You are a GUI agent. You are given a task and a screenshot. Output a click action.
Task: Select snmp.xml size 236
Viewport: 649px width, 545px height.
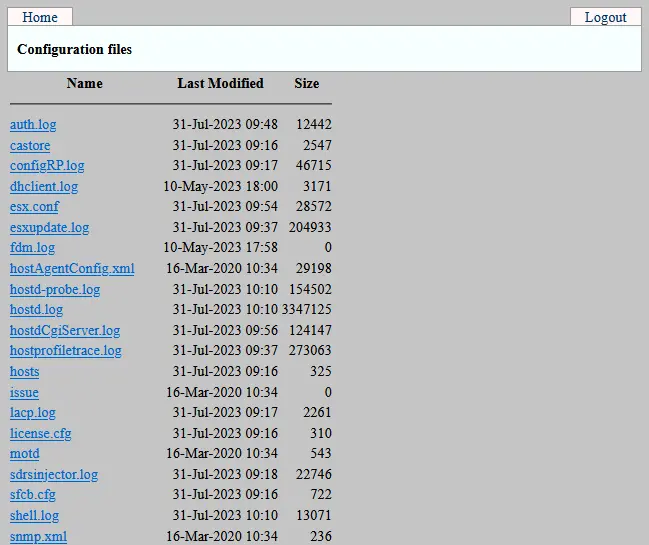pyautogui.click(x=321, y=536)
